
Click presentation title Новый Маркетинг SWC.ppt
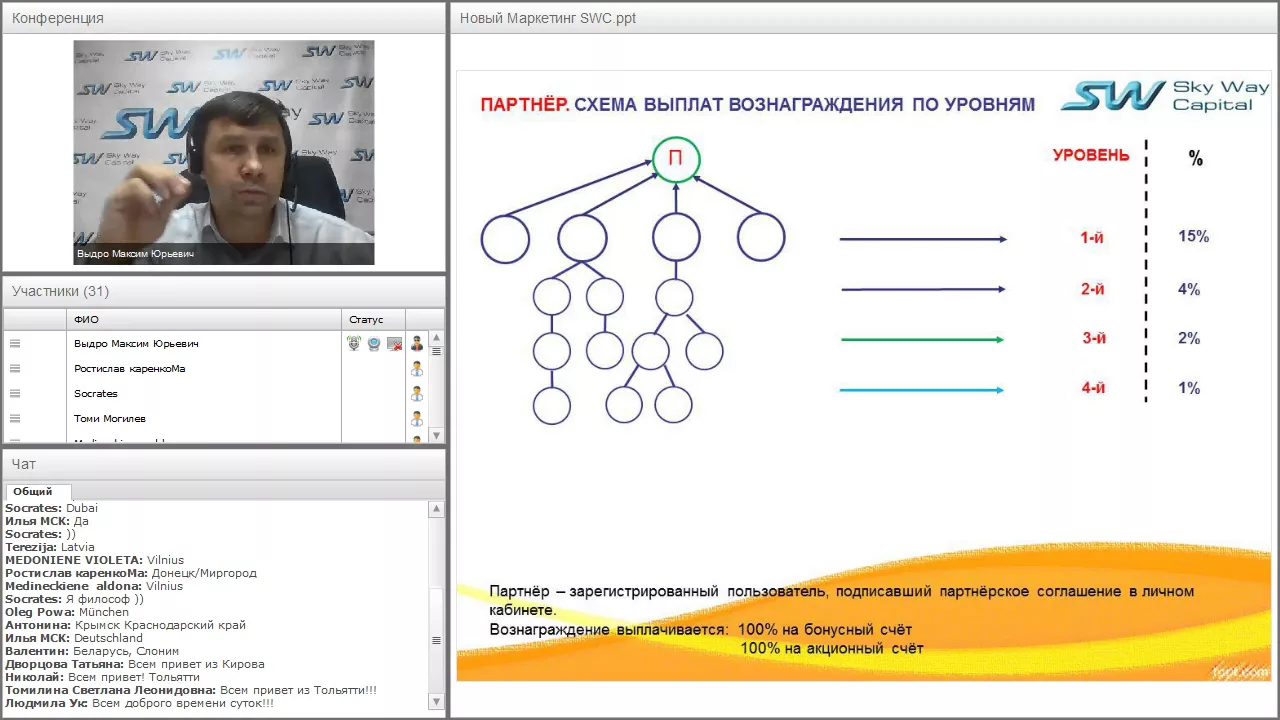pos(547,18)
